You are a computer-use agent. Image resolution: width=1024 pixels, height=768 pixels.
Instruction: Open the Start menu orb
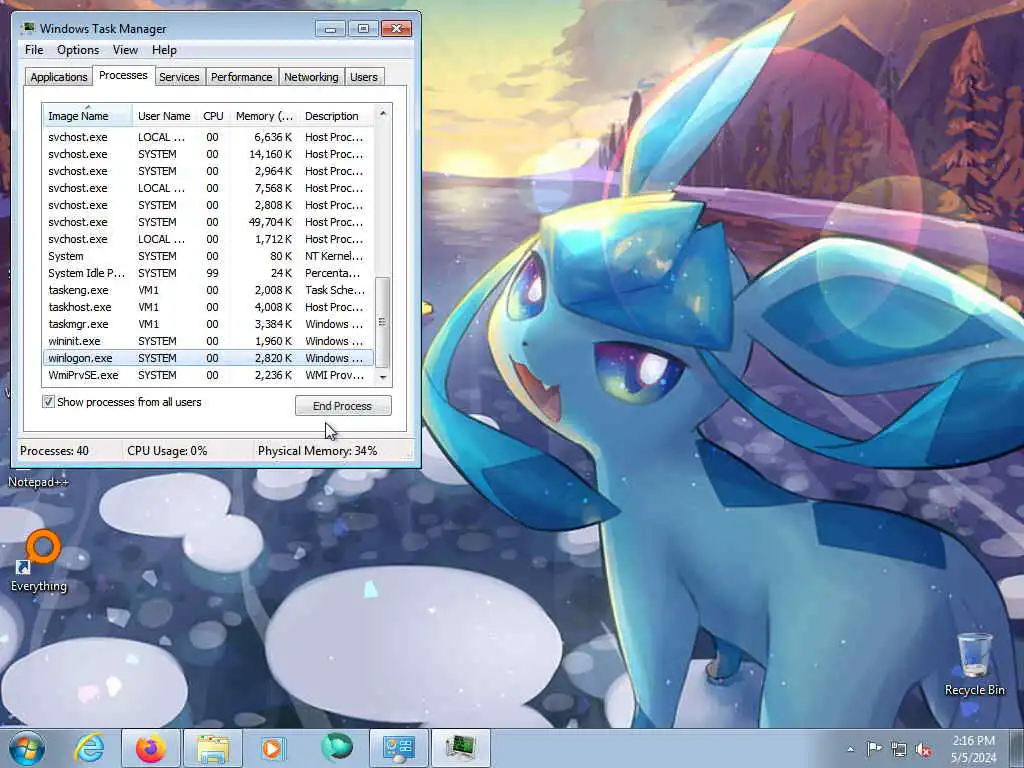pos(27,748)
